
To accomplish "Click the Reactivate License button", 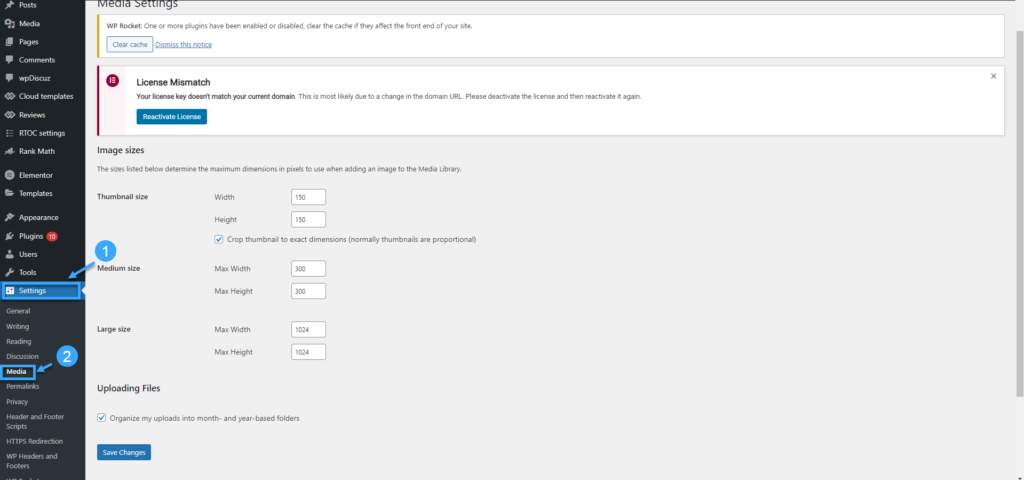I will coord(171,117).
